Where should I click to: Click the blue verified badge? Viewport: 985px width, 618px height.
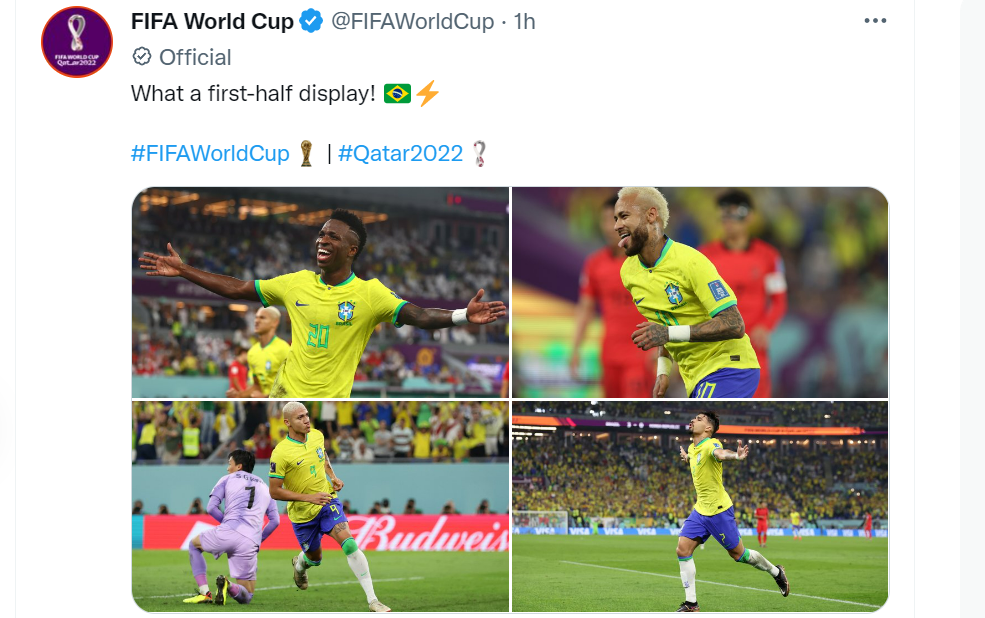tap(311, 21)
